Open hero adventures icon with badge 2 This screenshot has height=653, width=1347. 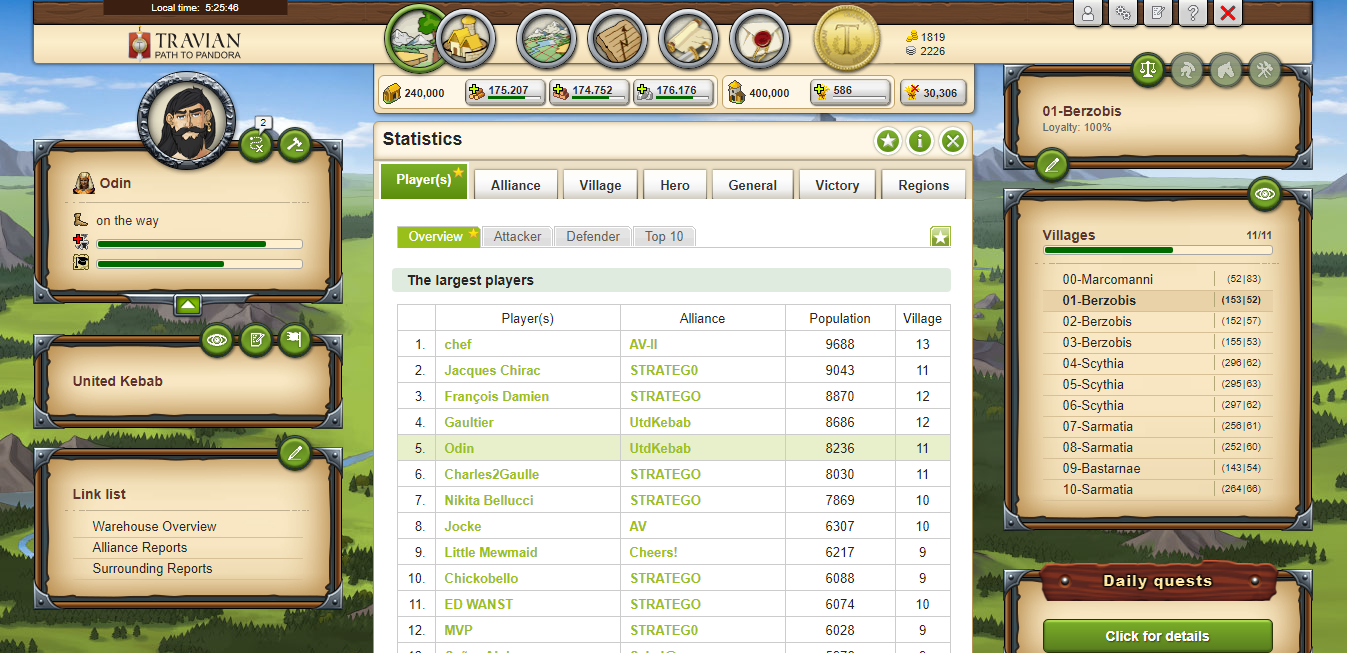256,145
